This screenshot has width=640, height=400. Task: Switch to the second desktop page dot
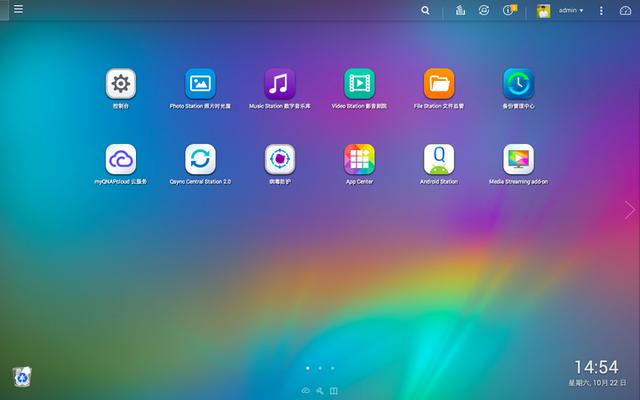point(320,368)
